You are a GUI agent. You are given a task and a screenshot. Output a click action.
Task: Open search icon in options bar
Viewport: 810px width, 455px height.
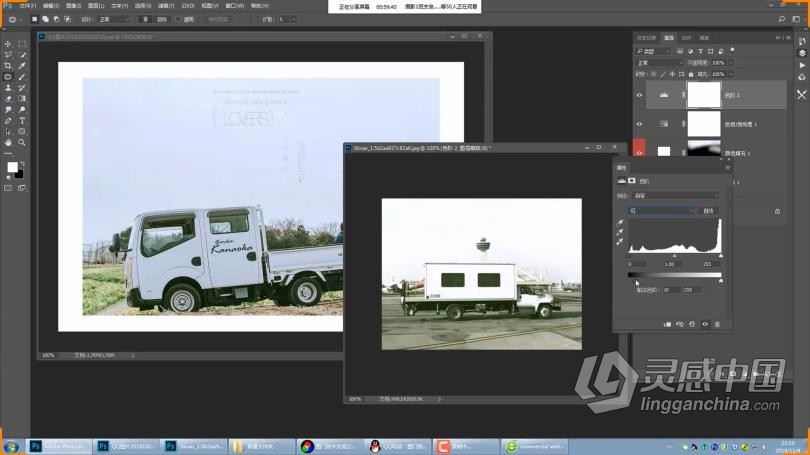[x=782, y=19]
